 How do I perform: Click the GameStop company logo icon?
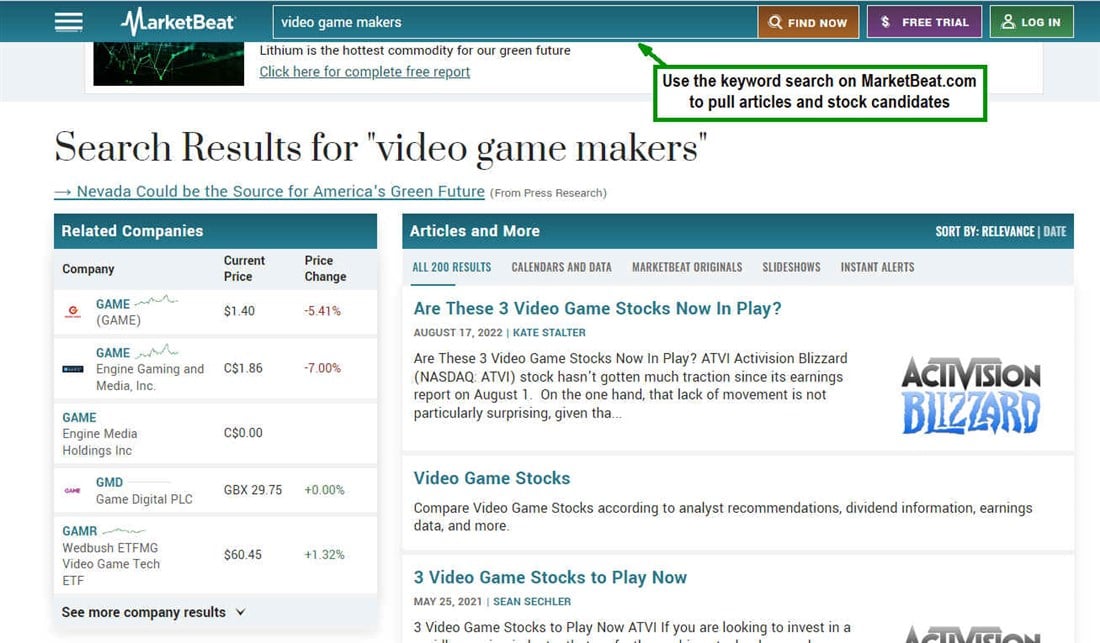pyautogui.click(x=73, y=311)
